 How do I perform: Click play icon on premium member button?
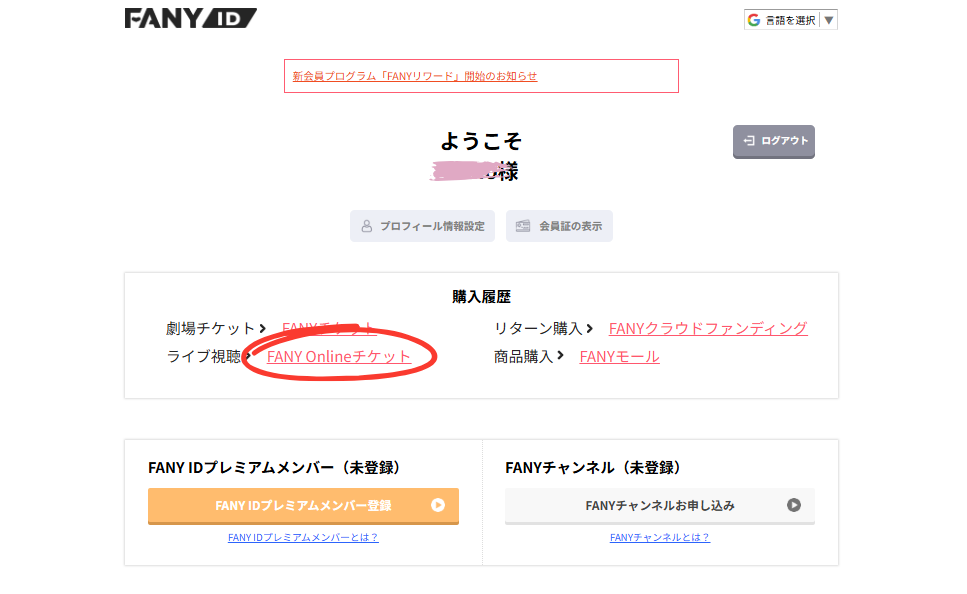(438, 505)
